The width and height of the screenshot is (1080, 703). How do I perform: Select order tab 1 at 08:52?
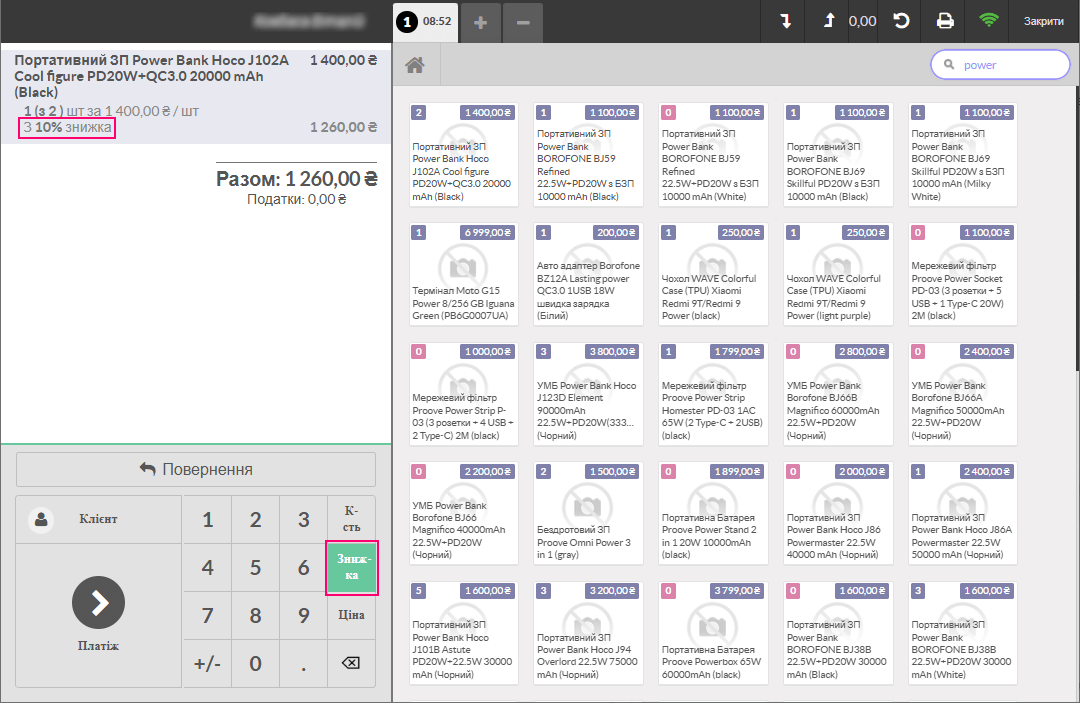(x=425, y=21)
